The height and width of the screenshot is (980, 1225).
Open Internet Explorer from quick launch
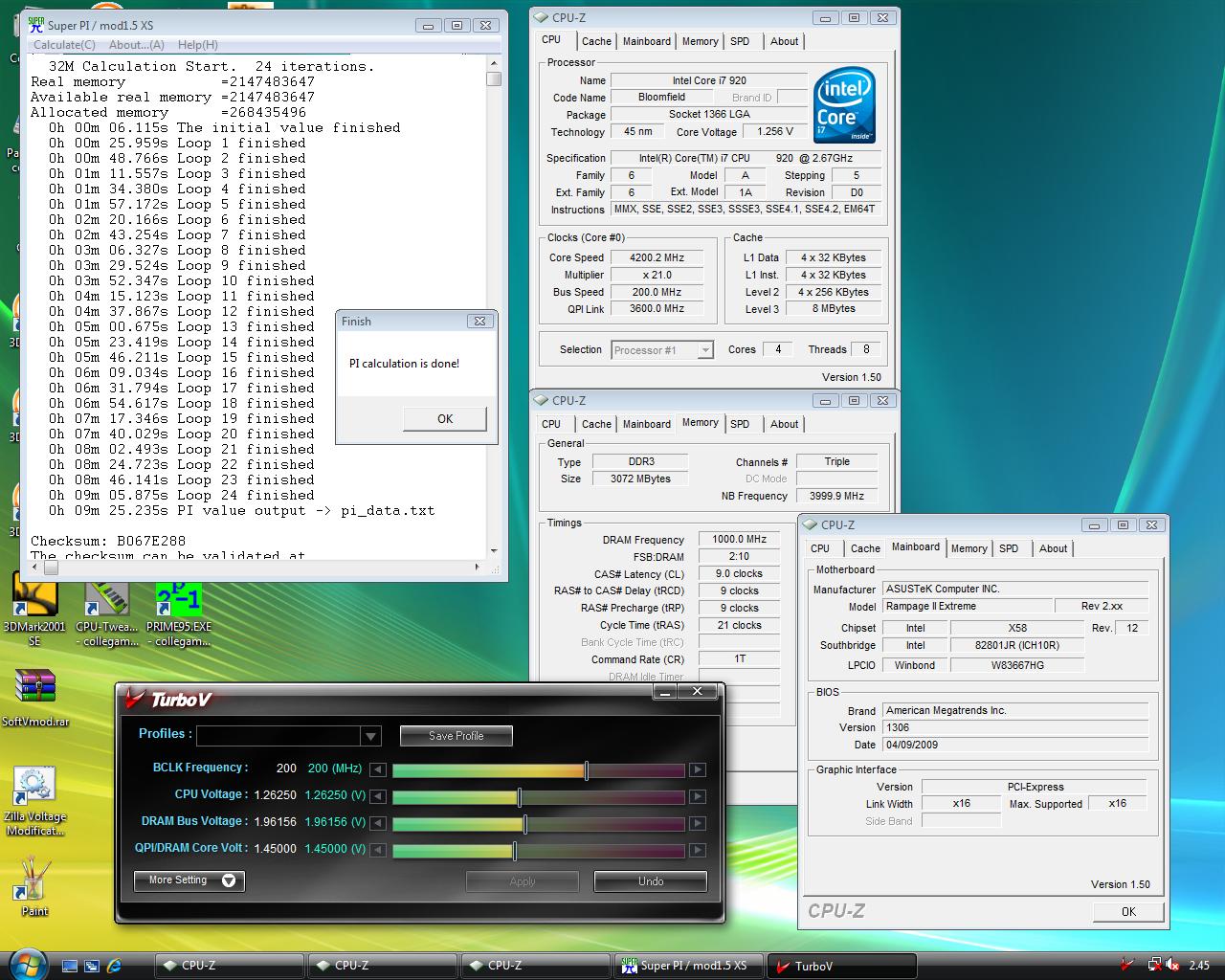point(115,966)
